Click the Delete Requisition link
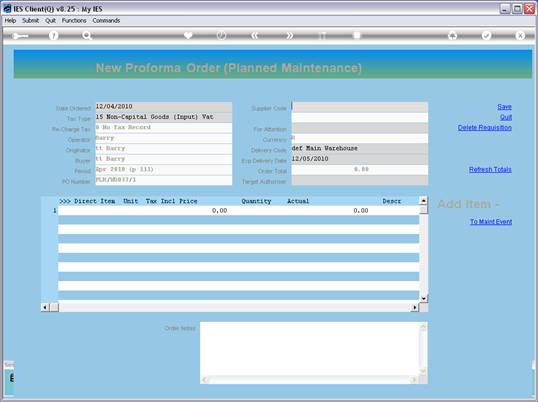Viewport: 538px width, 402px height. pyautogui.click(x=484, y=128)
